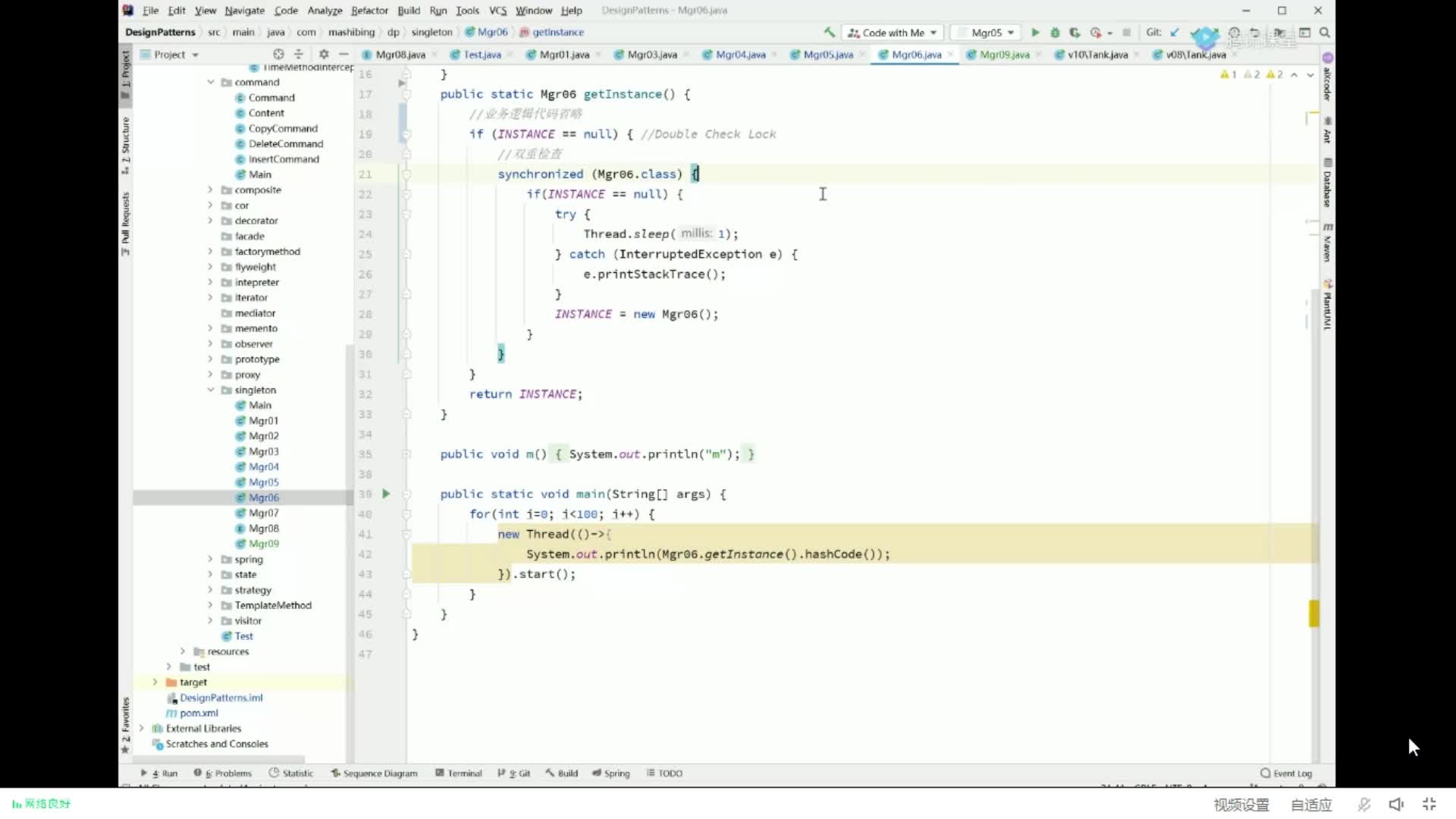Image resolution: width=1456 pixels, height=819 pixels.
Task: Open the Sequence Diagram tool window
Action: (x=374, y=773)
